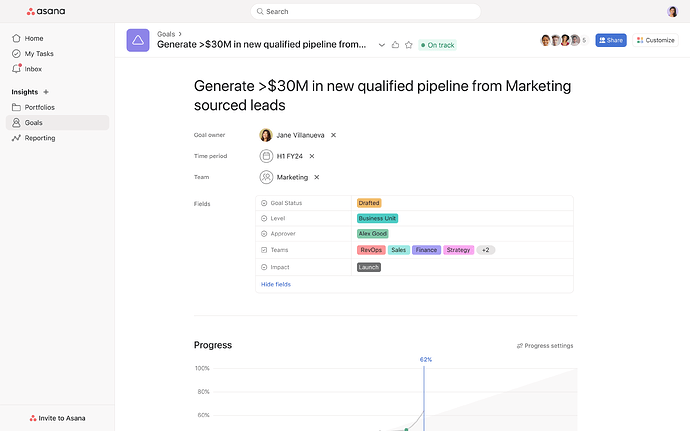Click the Drafted goal status tag
Image resolution: width=690 pixels, height=431 pixels.
click(x=369, y=203)
